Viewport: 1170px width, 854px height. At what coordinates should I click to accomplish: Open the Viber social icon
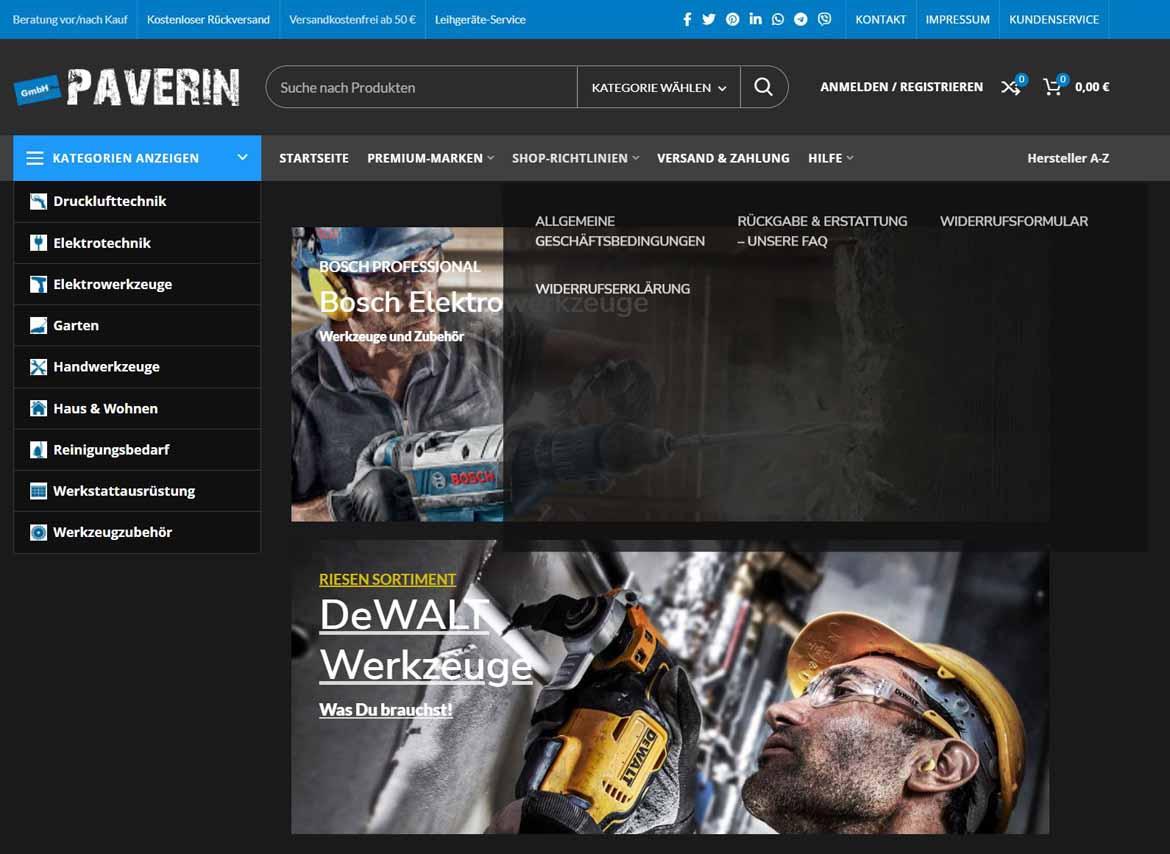pyautogui.click(x=825, y=19)
